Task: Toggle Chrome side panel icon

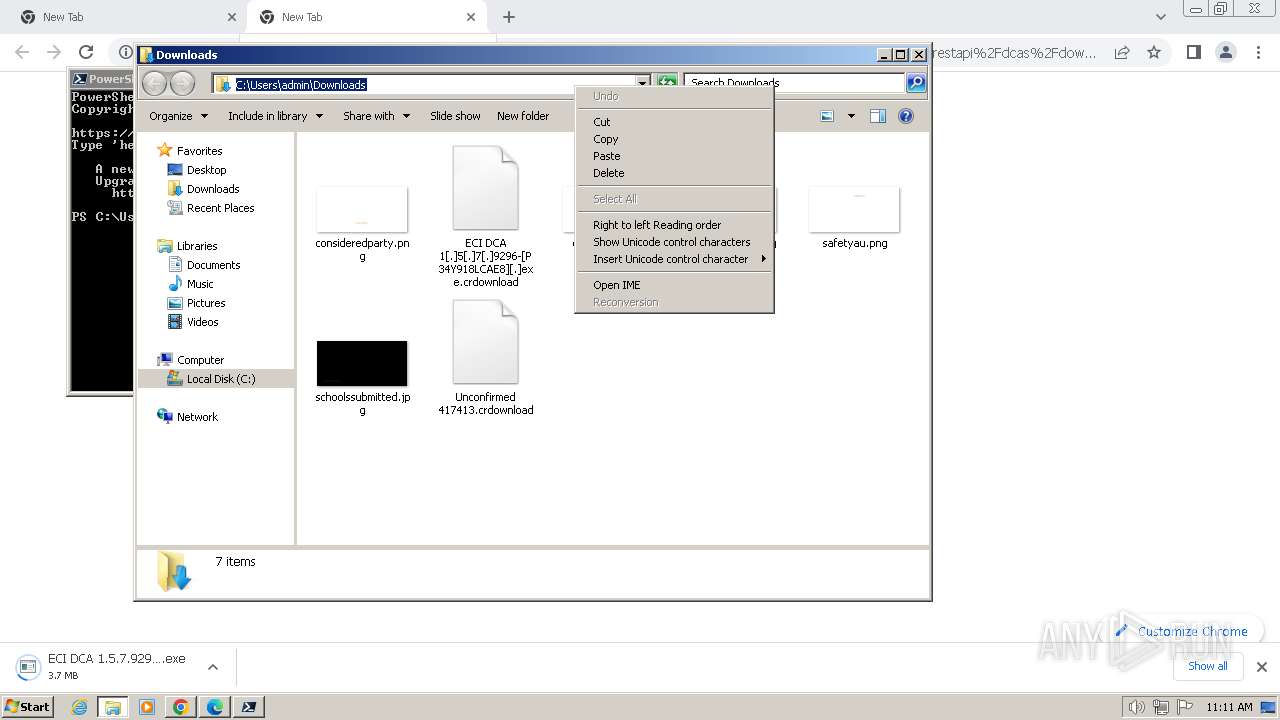Action: [1193, 52]
